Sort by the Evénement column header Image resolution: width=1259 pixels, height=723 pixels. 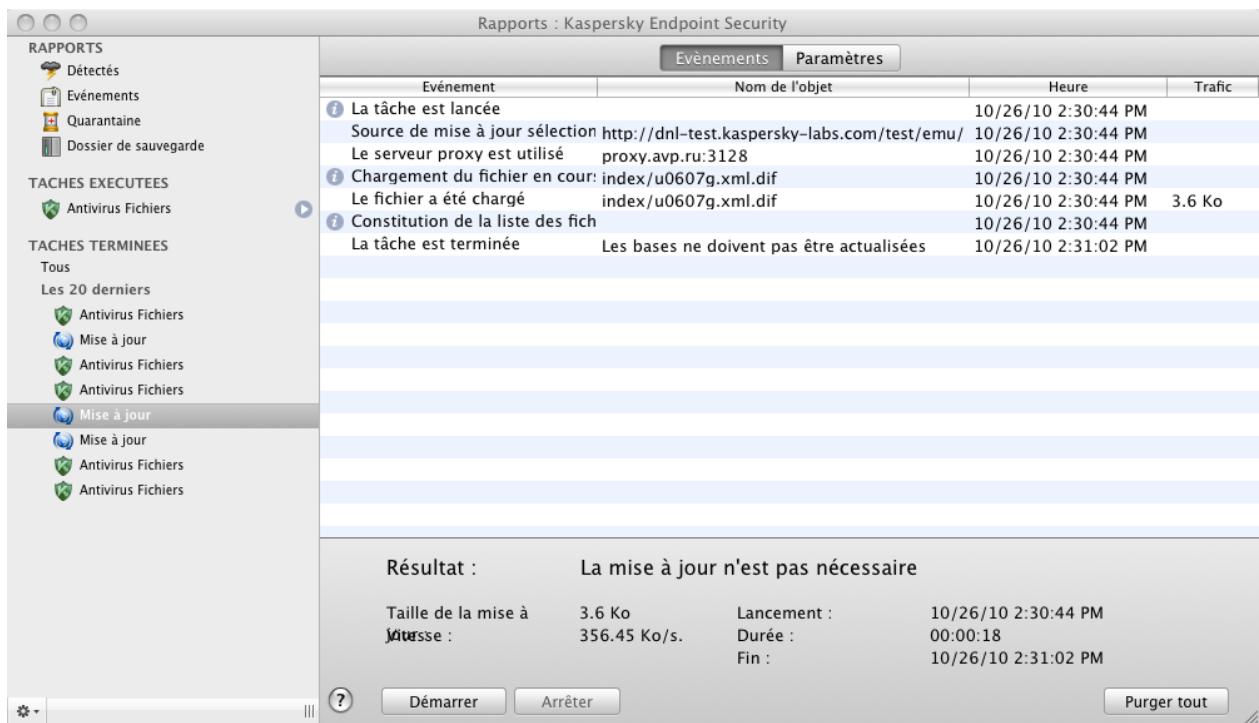(459, 87)
